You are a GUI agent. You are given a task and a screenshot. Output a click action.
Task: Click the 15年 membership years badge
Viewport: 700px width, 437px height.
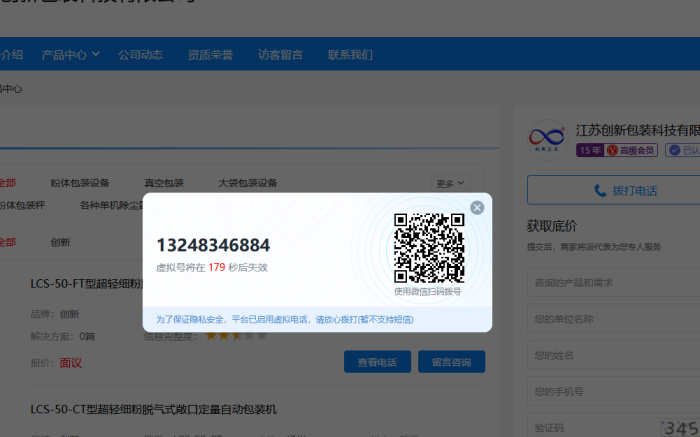coord(589,150)
